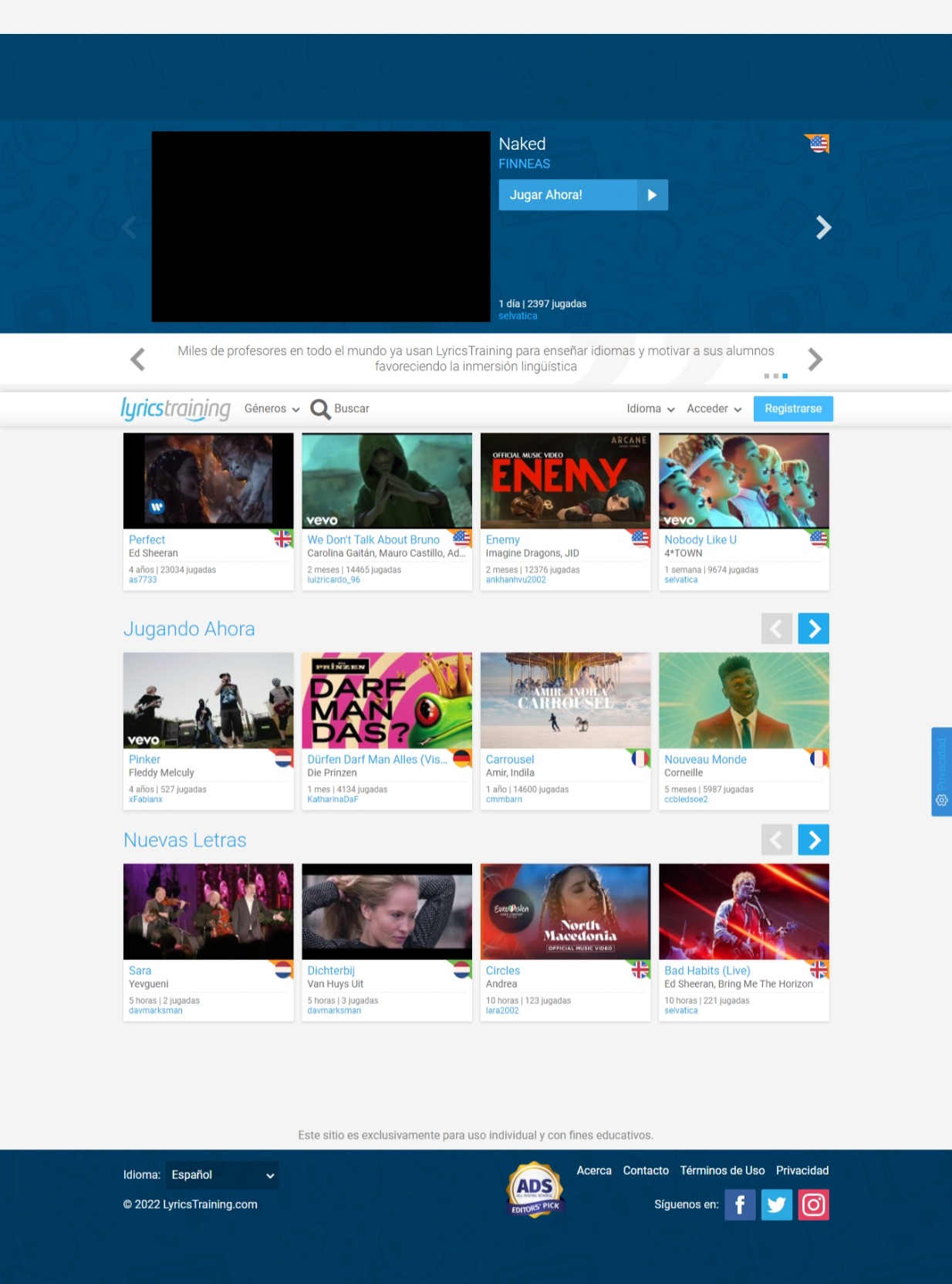Open Bad Habits (Live) song title

click(x=707, y=971)
